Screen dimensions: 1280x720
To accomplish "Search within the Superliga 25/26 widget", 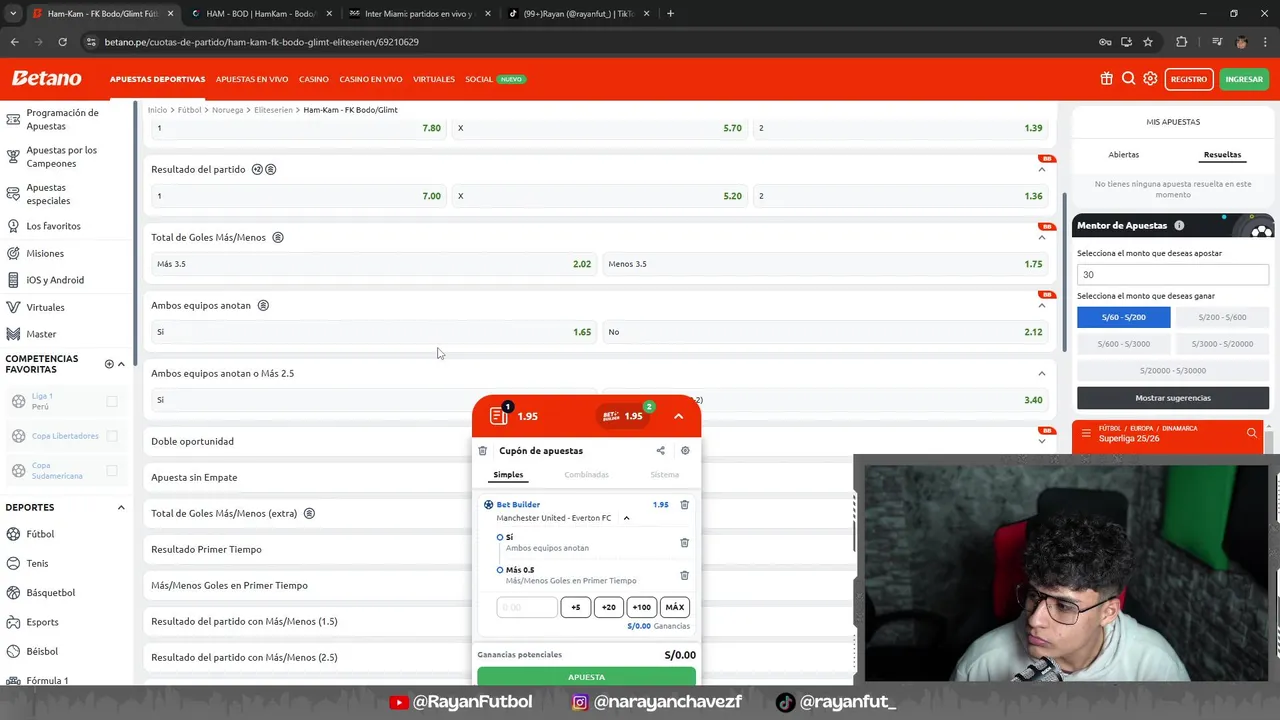I will coord(1251,433).
